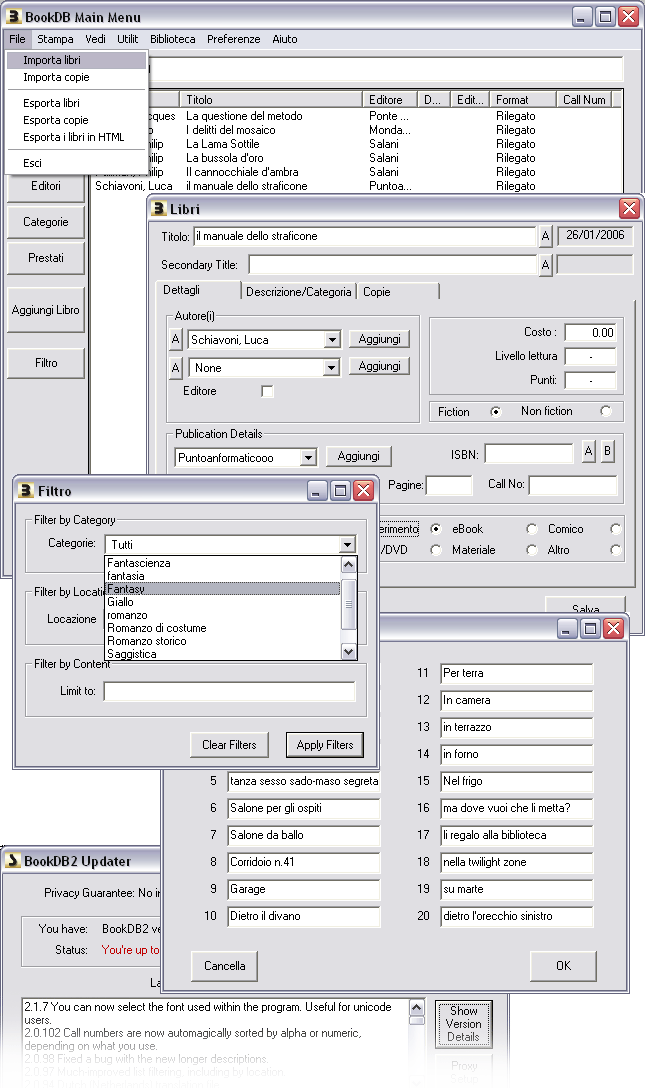Click the Limit to text field
645x1088 pixels.
coord(229,692)
